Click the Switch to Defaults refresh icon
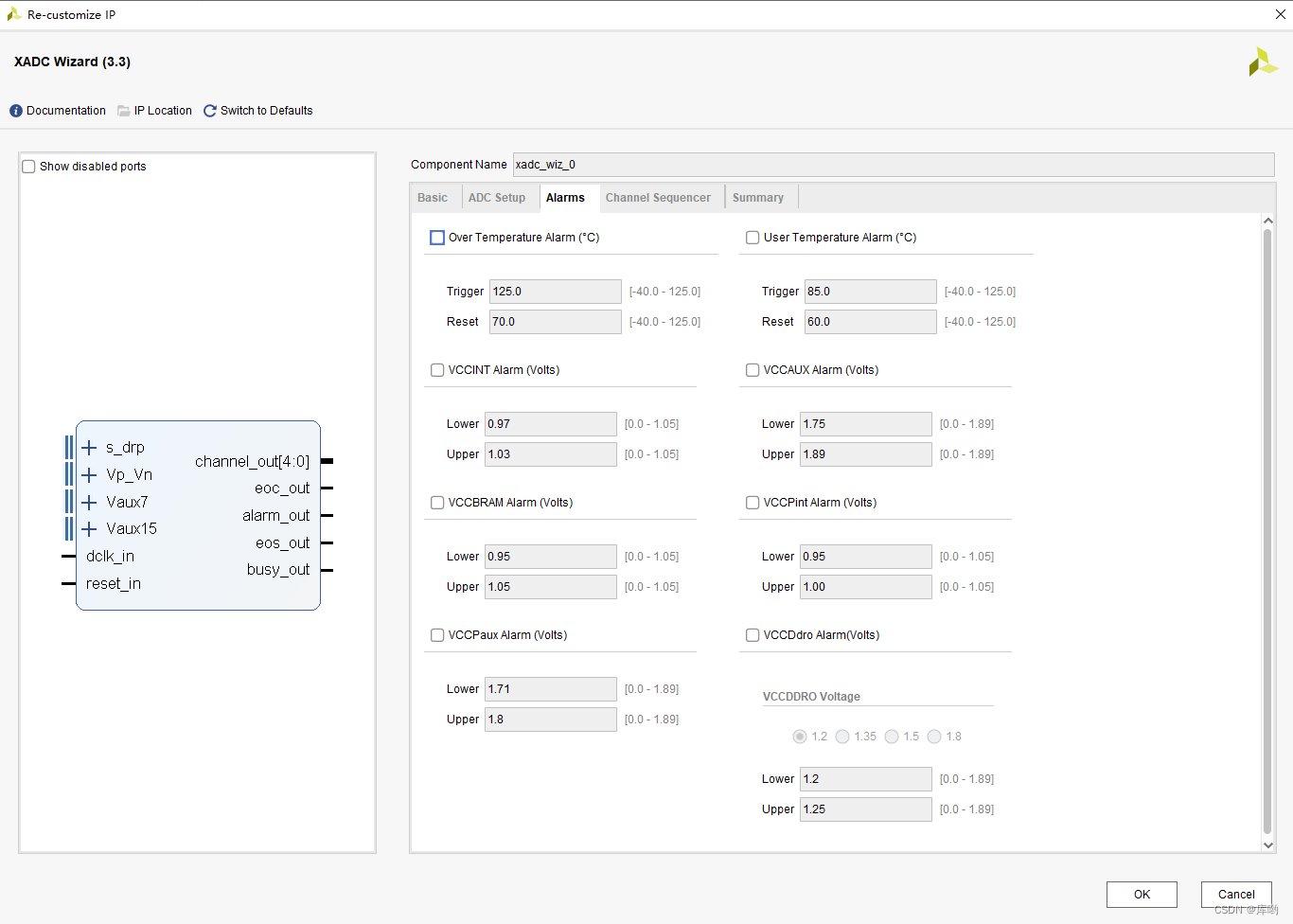Screen dimensions: 1293x924 coord(210,111)
